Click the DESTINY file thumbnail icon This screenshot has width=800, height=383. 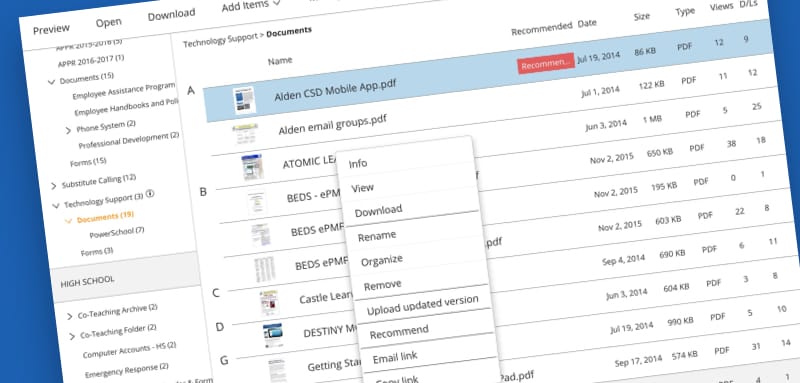(x=273, y=335)
